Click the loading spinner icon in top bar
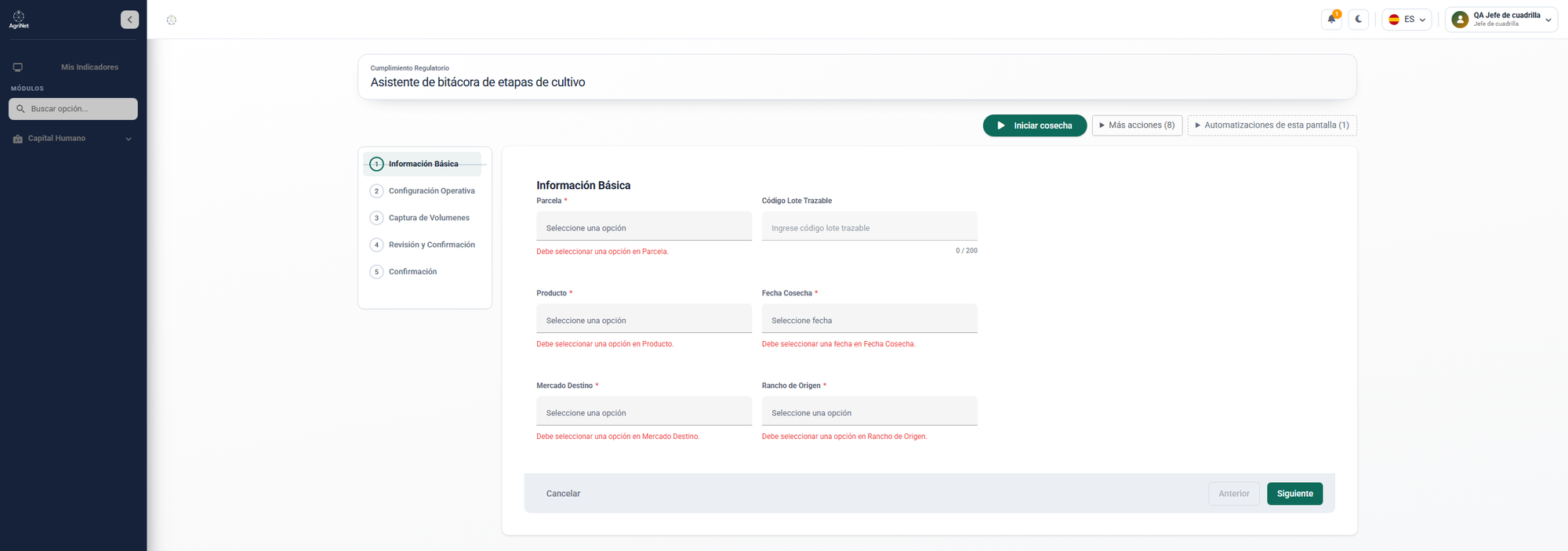The image size is (1568, 551). click(x=172, y=20)
